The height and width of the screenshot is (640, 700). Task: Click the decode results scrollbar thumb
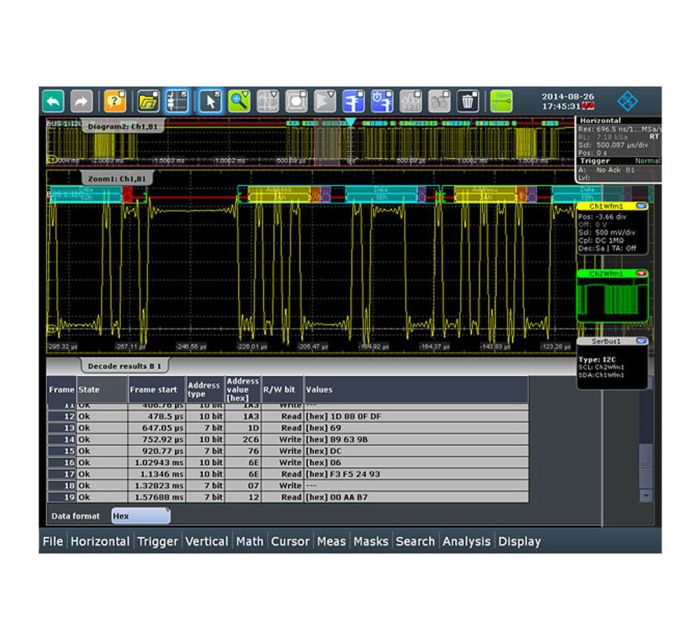[x=645, y=466]
